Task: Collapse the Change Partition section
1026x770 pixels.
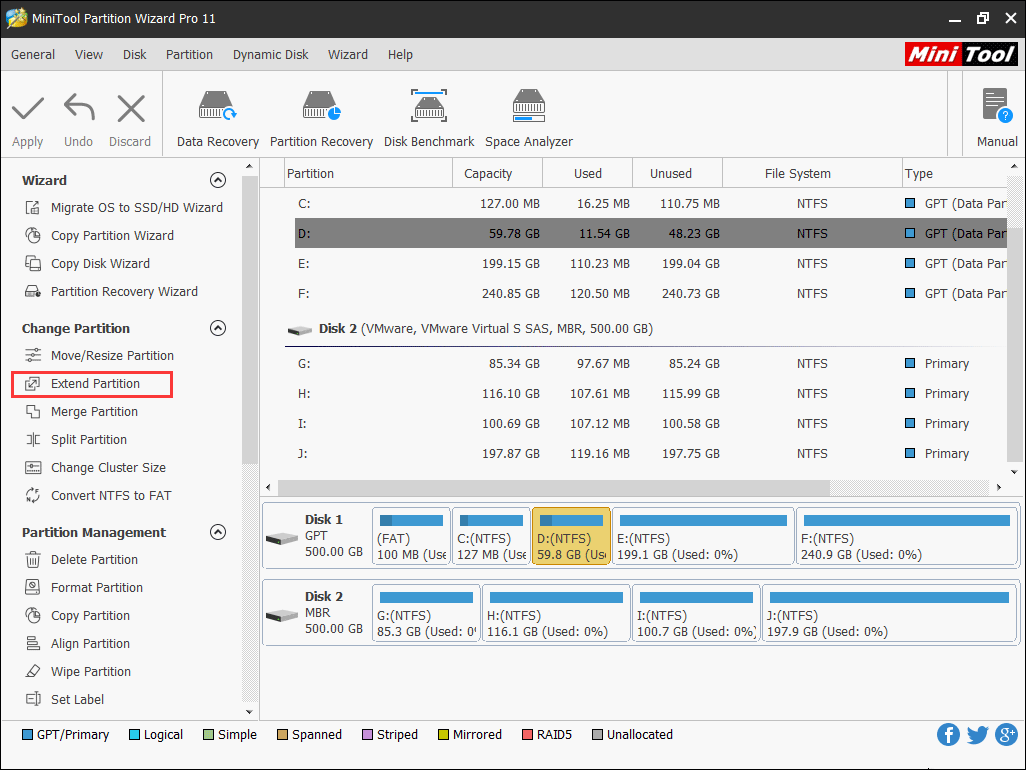Action: coord(218,328)
